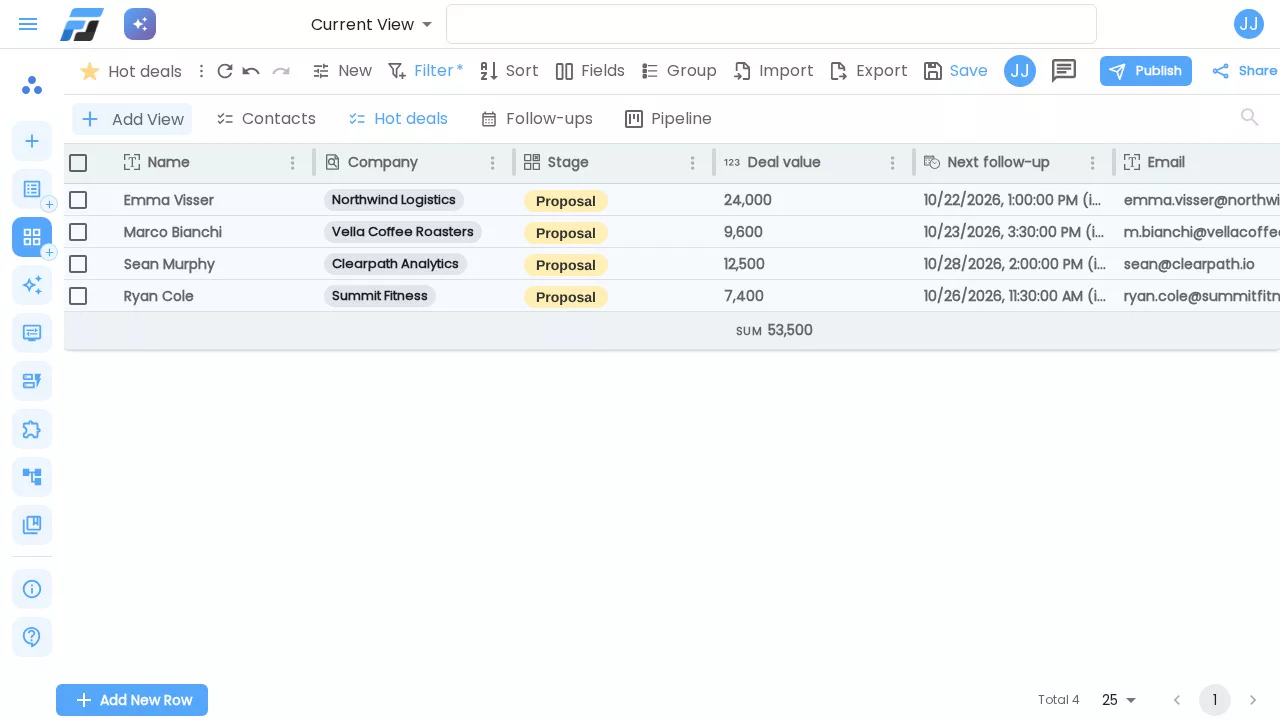
Task: Check the Ryan Cole row checkbox
Action: point(78,296)
